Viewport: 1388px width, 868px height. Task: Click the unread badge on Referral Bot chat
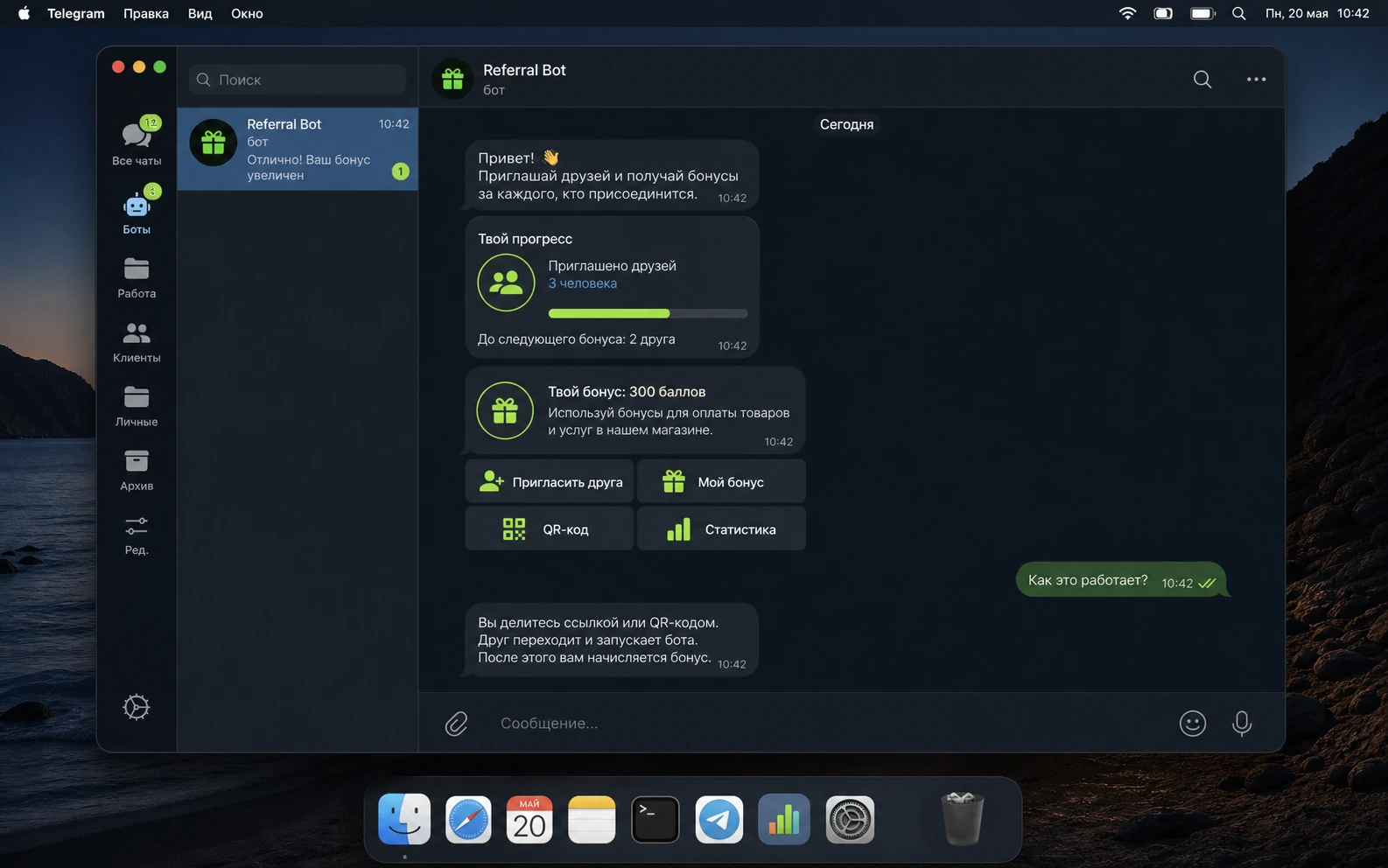tap(400, 171)
